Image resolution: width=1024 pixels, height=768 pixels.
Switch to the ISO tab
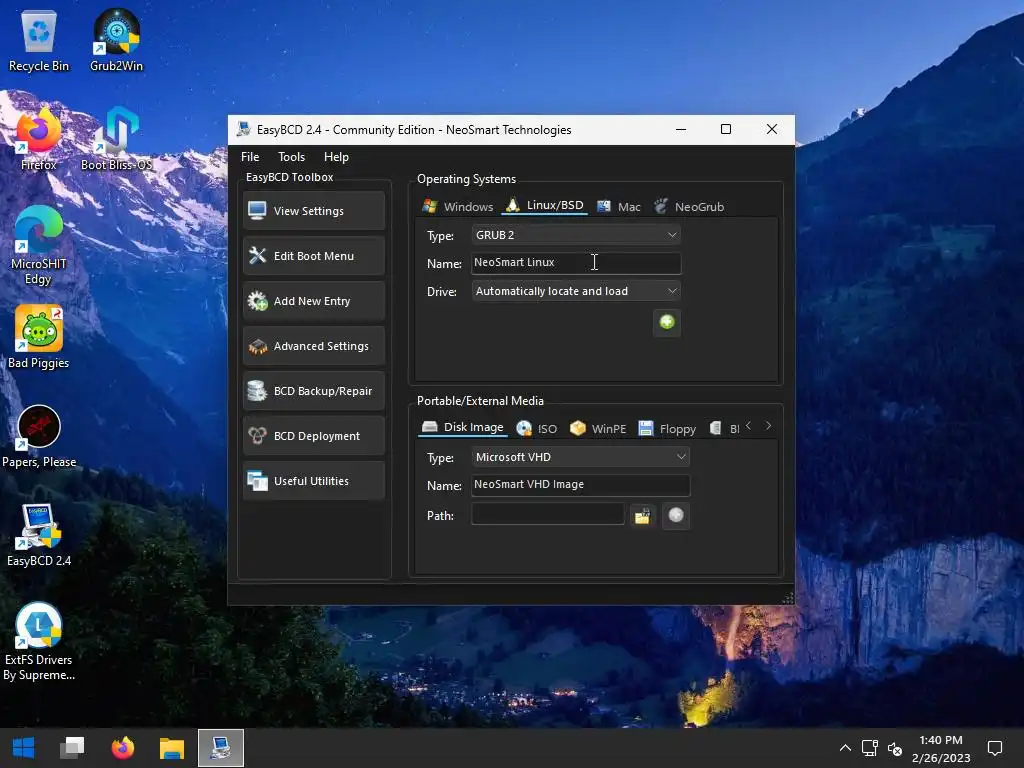[537, 428]
